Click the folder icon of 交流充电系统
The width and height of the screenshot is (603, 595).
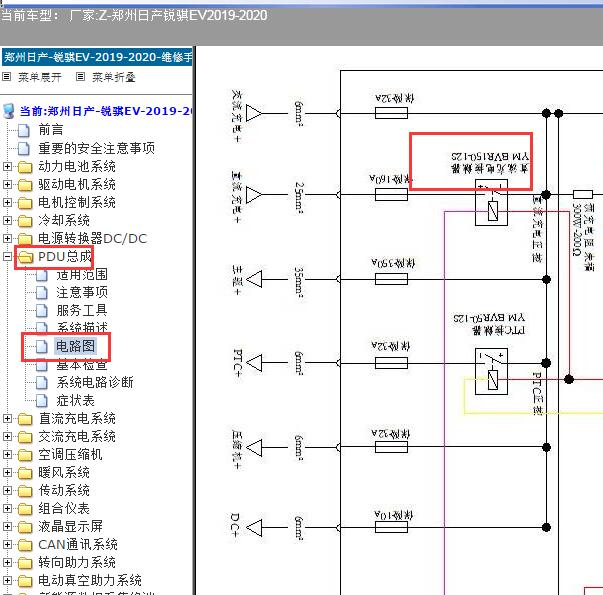pyautogui.click(x=25, y=437)
